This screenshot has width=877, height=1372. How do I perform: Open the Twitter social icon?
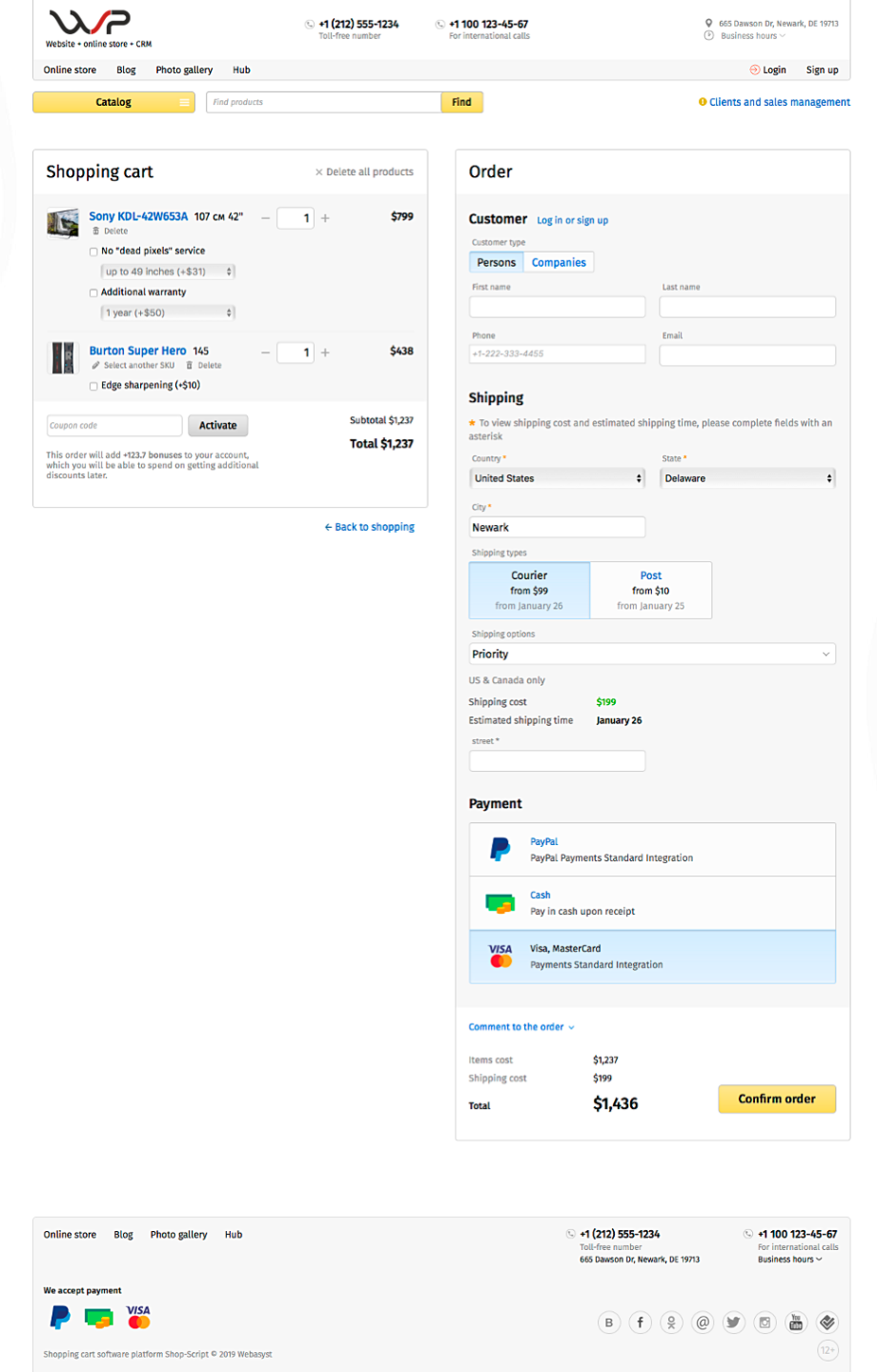point(733,1322)
